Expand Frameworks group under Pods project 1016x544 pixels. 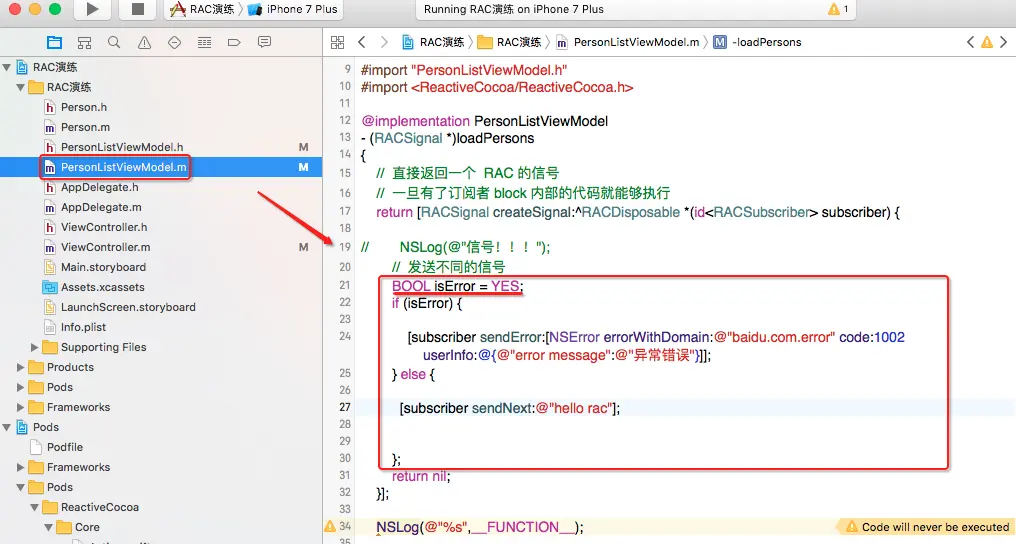point(20,468)
